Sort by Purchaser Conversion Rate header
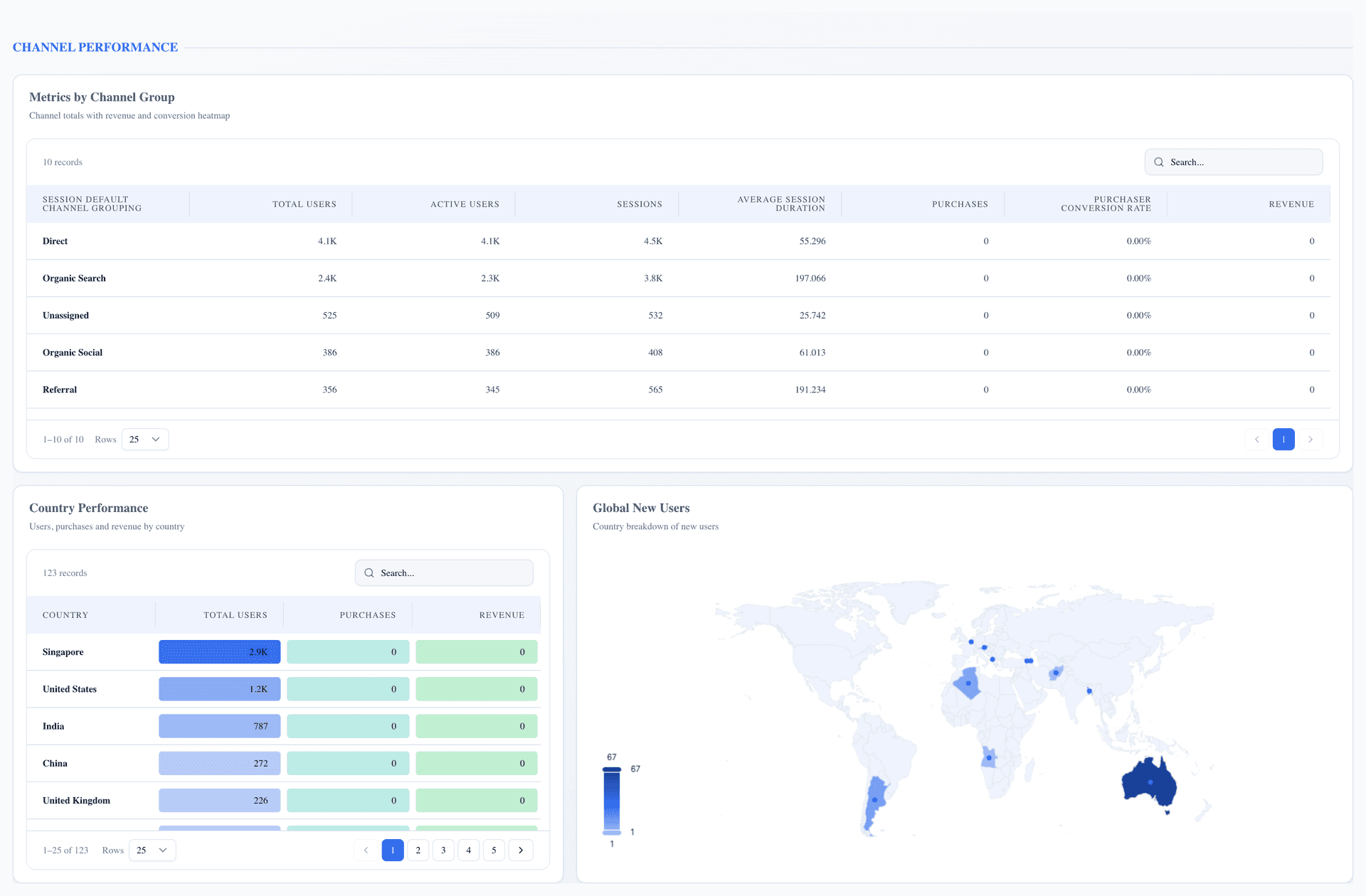Image resolution: width=1366 pixels, height=896 pixels. point(1086,204)
